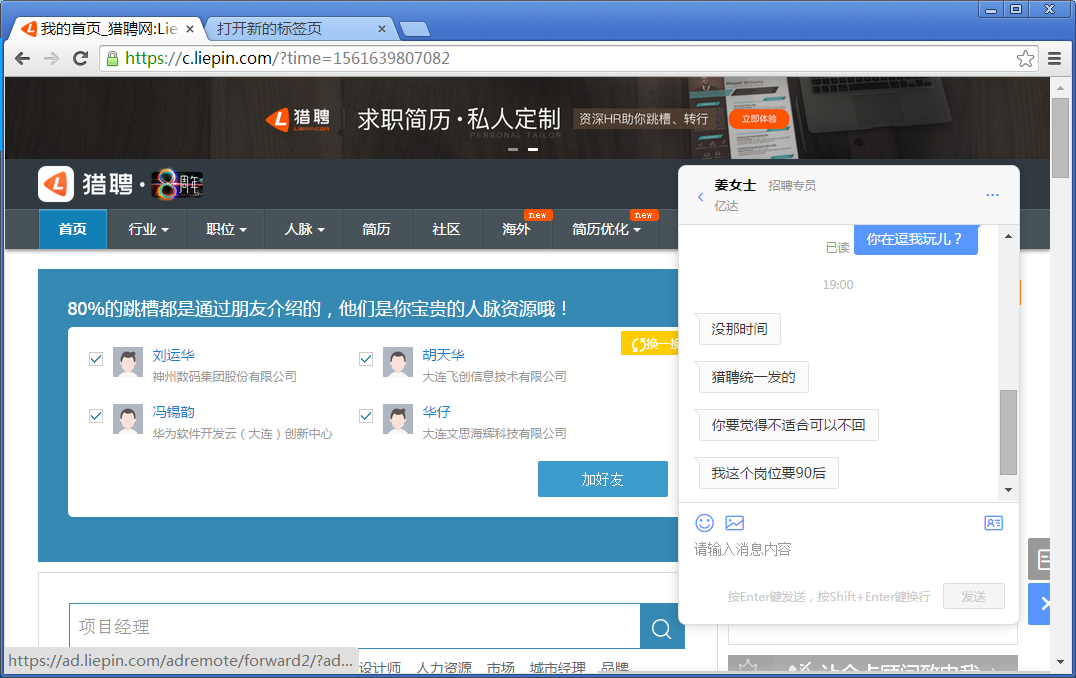Click chat message 猎聘统一发的
Screen dimensions: 1076x678
click(x=753, y=377)
